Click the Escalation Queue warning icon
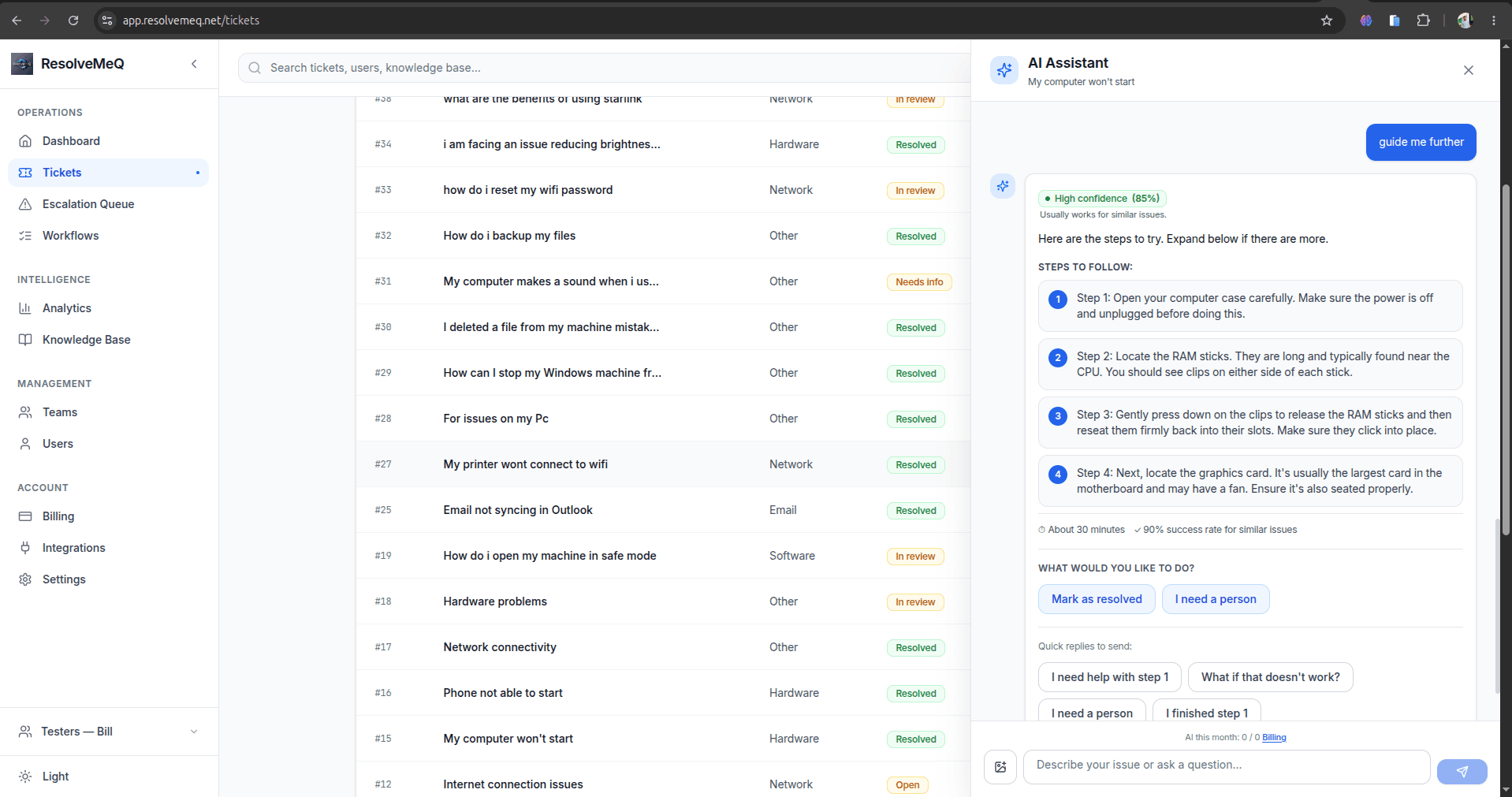 point(25,204)
